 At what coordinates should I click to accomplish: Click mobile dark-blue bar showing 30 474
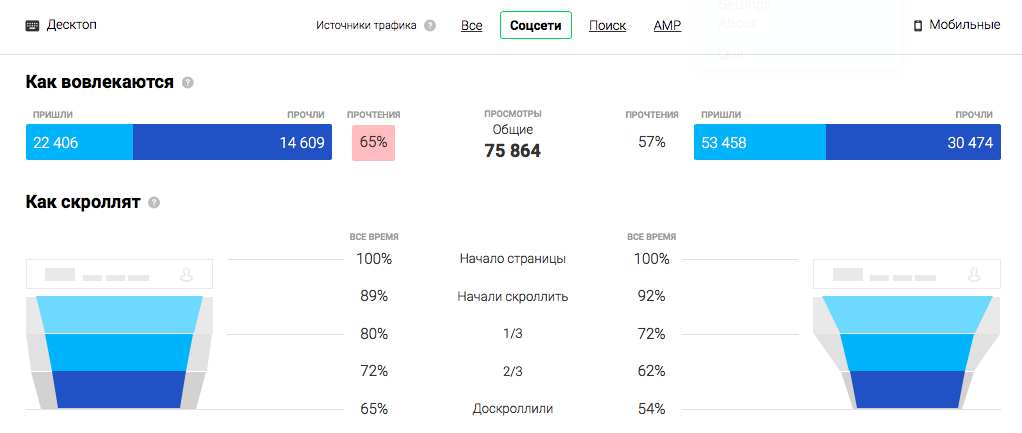(913, 143)
